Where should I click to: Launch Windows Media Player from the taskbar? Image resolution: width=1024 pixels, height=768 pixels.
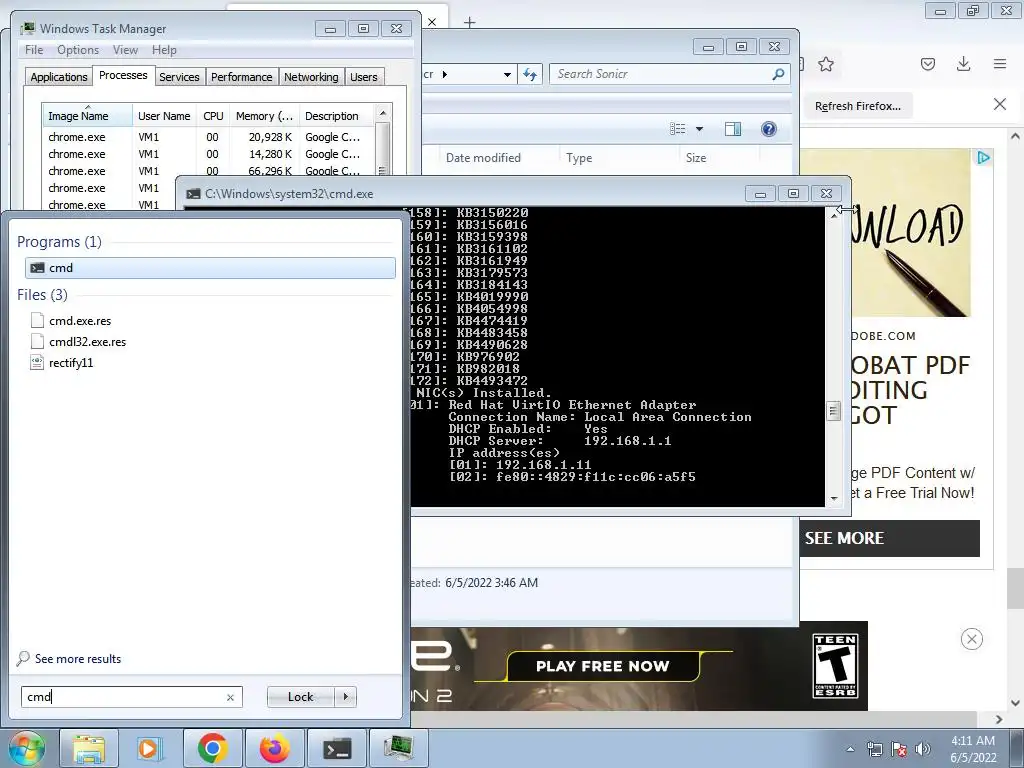click(x=150, y=748)
